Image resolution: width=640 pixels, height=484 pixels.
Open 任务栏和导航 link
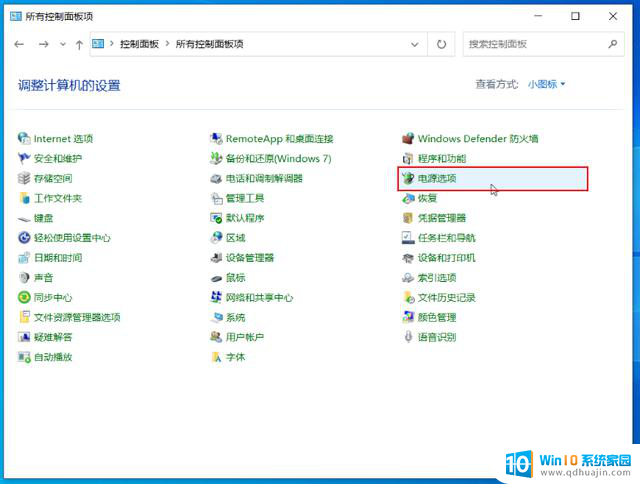click(x=447, y=238)
